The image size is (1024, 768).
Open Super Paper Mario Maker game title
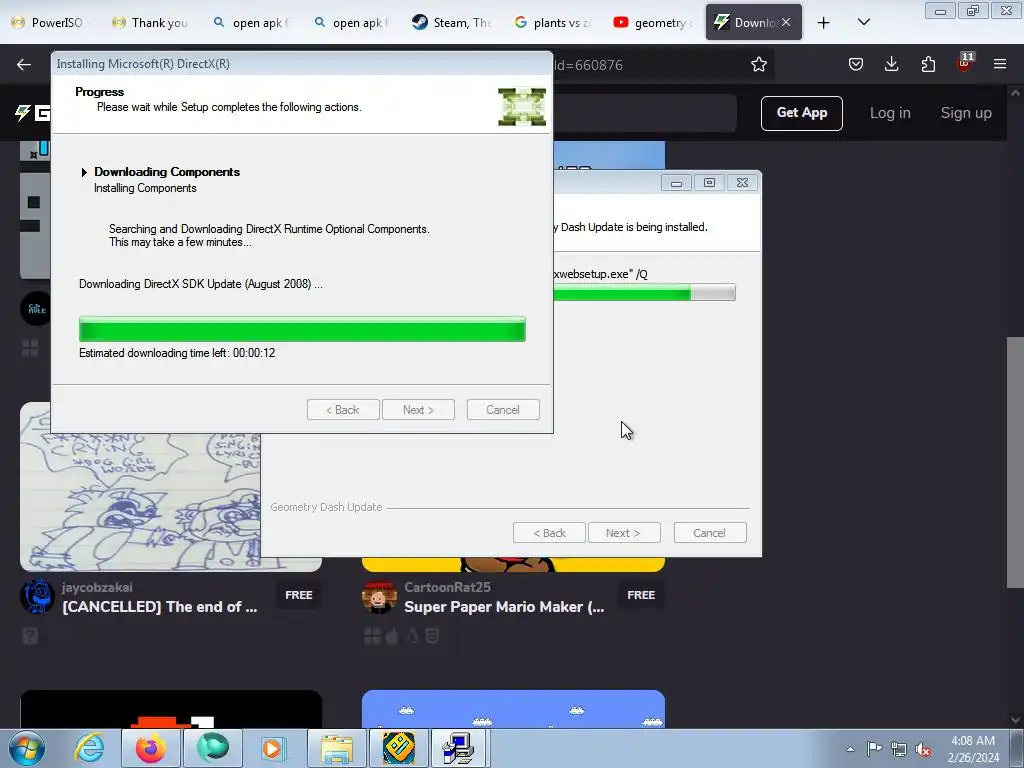[x=504, y=607]
